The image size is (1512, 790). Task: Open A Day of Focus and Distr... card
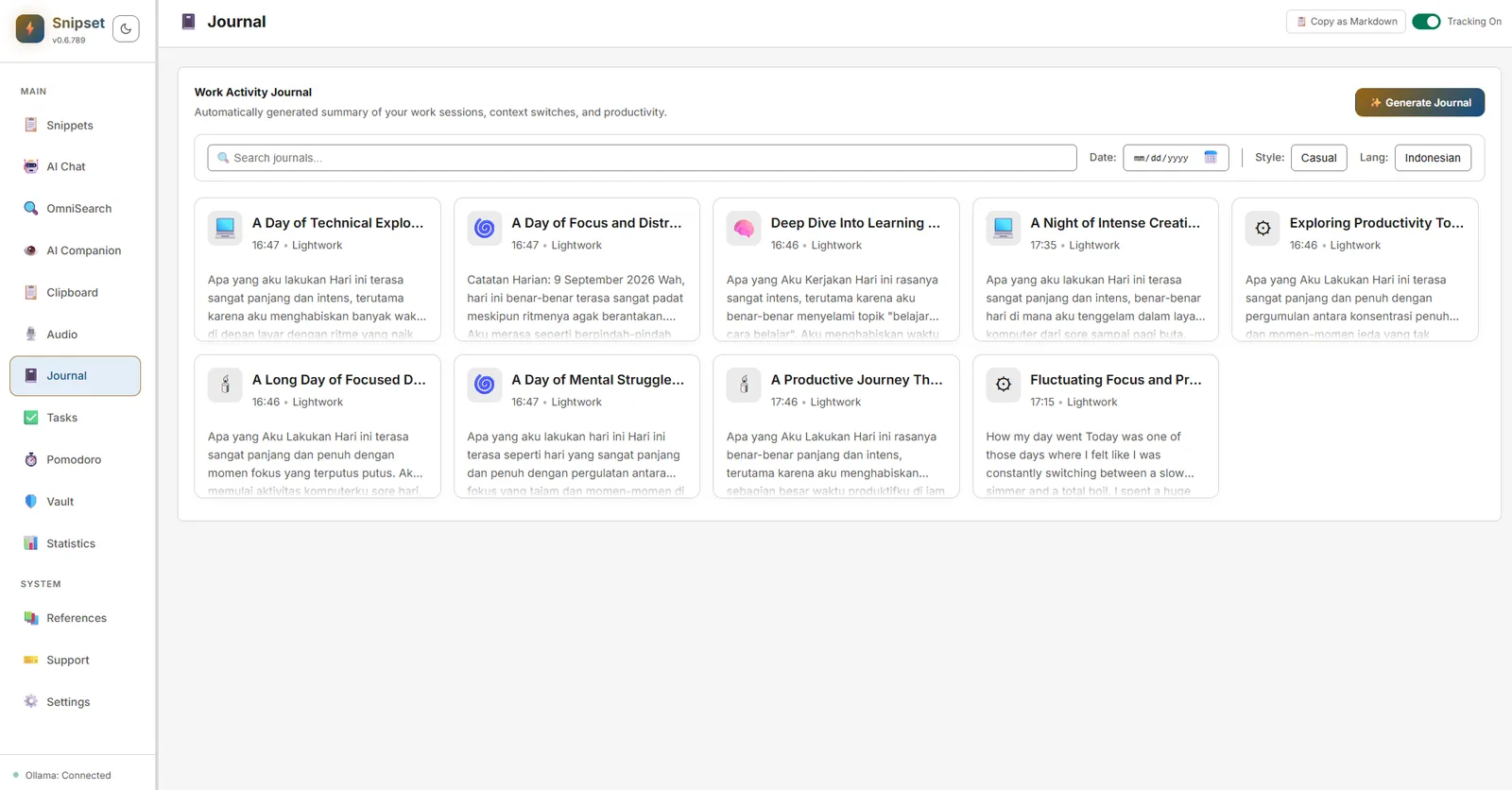tap(576, 269)
